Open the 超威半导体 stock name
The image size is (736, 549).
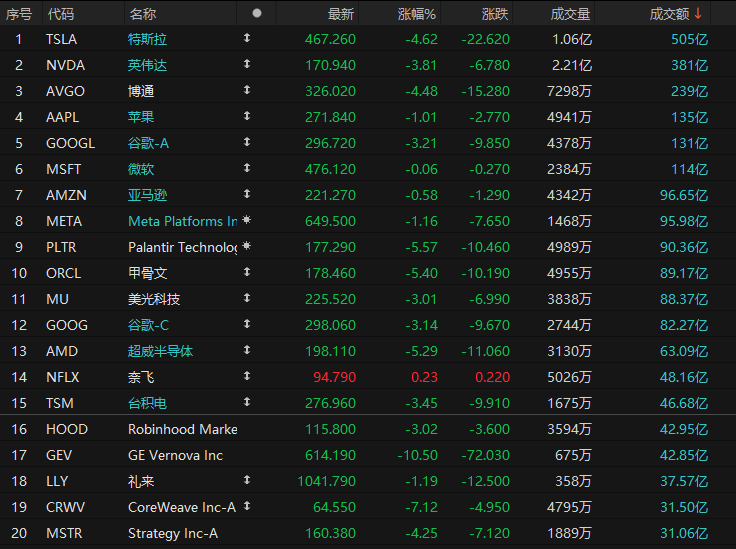click(161, 351)
